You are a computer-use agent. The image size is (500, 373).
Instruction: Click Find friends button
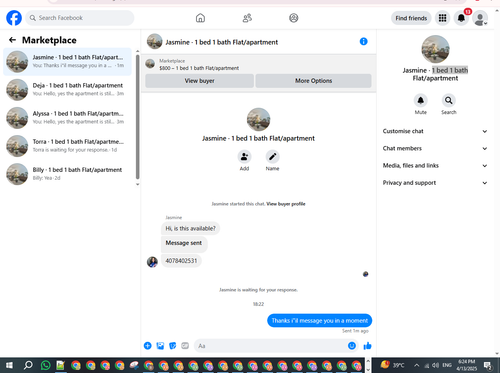411,18
